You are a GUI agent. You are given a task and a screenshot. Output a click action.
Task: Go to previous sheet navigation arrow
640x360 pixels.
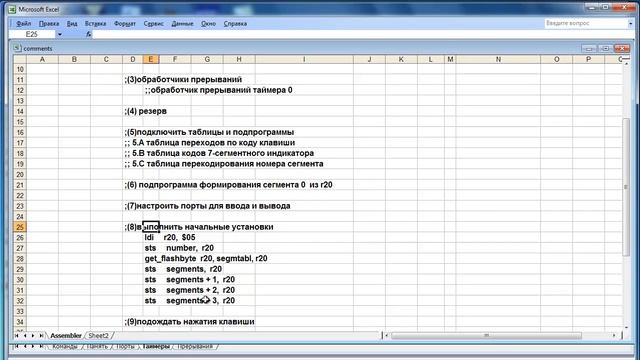25,336
